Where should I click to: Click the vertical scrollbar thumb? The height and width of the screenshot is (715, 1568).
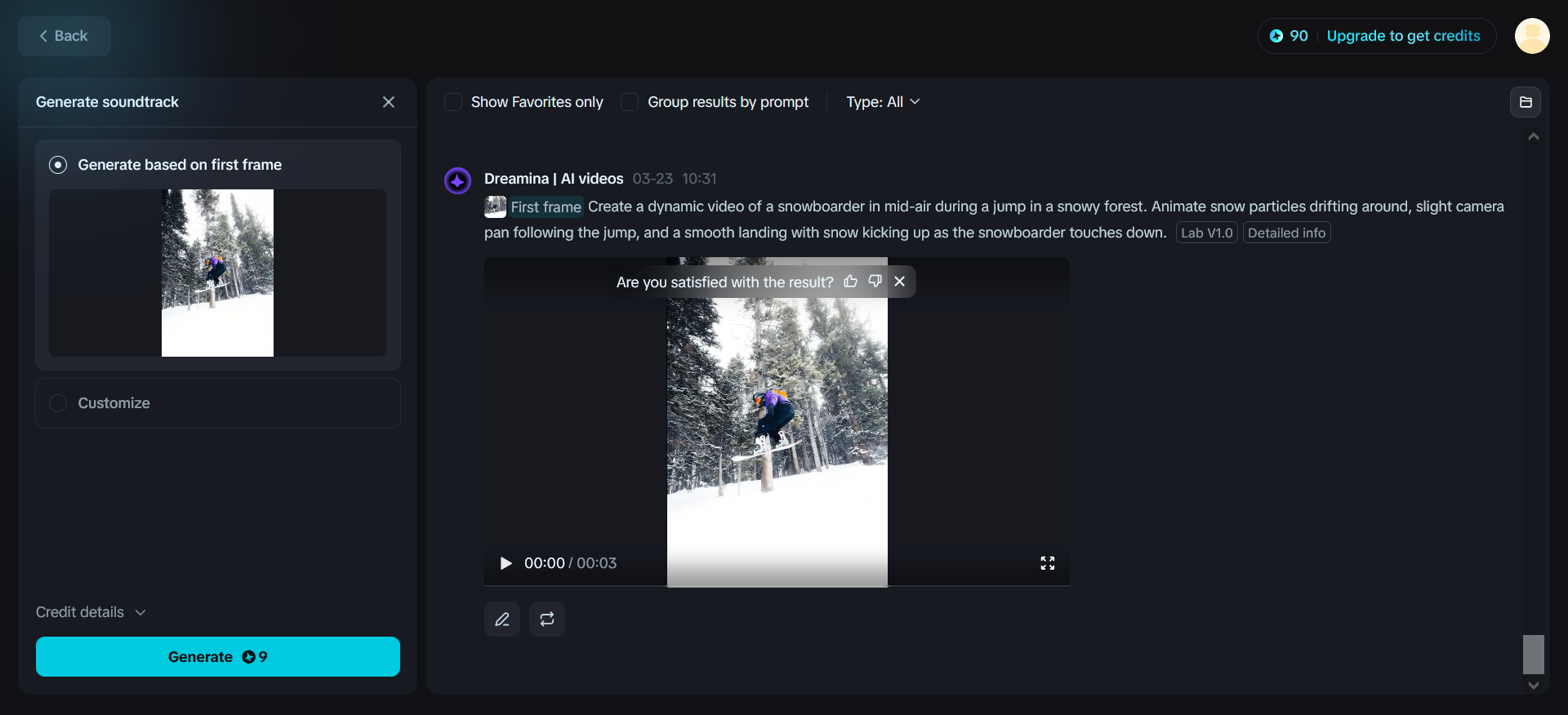click(1534, 654)
